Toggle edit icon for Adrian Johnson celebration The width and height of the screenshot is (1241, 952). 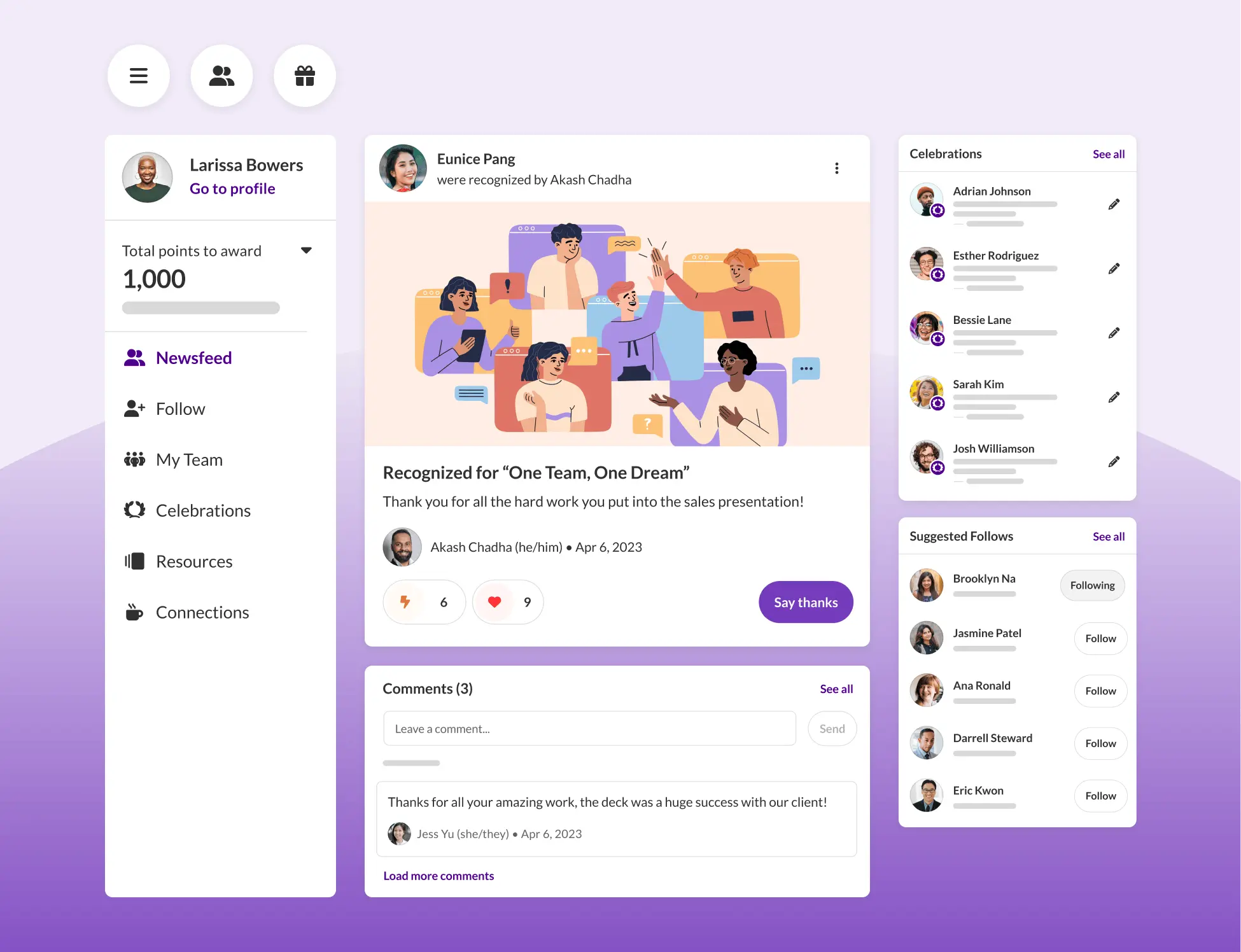[x=1112, y=205]
